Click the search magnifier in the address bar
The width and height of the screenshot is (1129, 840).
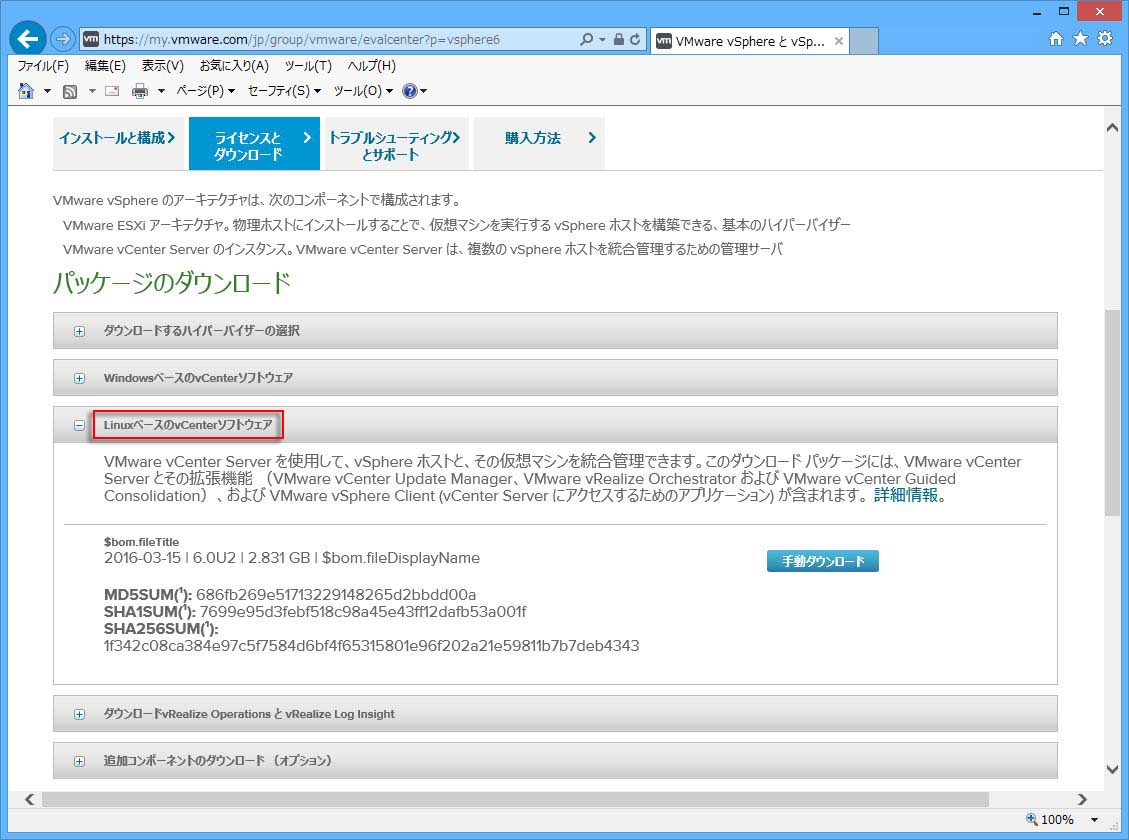587,40
